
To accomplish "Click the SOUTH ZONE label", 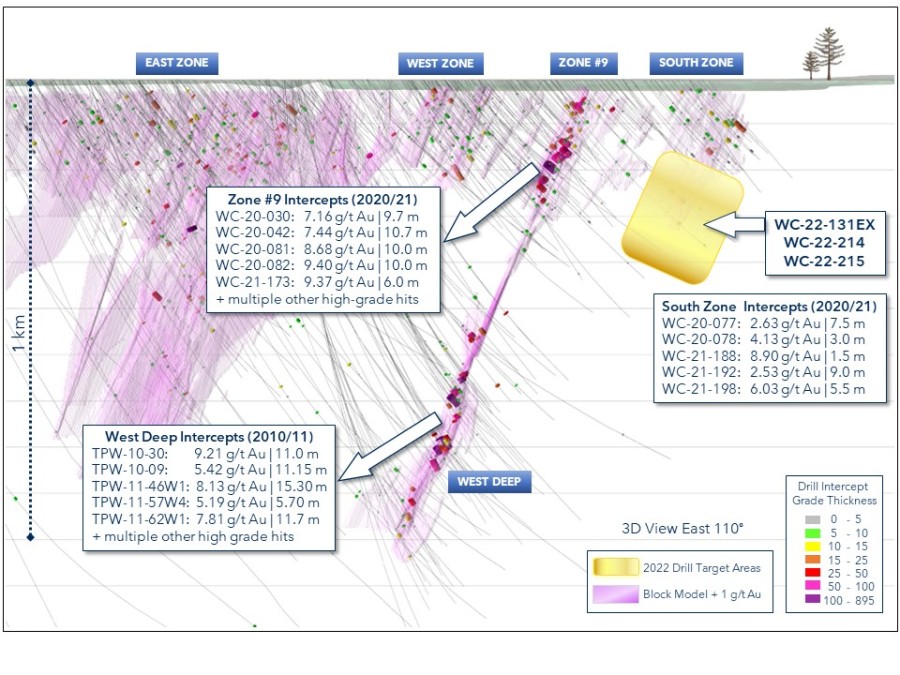I will pyautogui.click(x=696, y=63).
